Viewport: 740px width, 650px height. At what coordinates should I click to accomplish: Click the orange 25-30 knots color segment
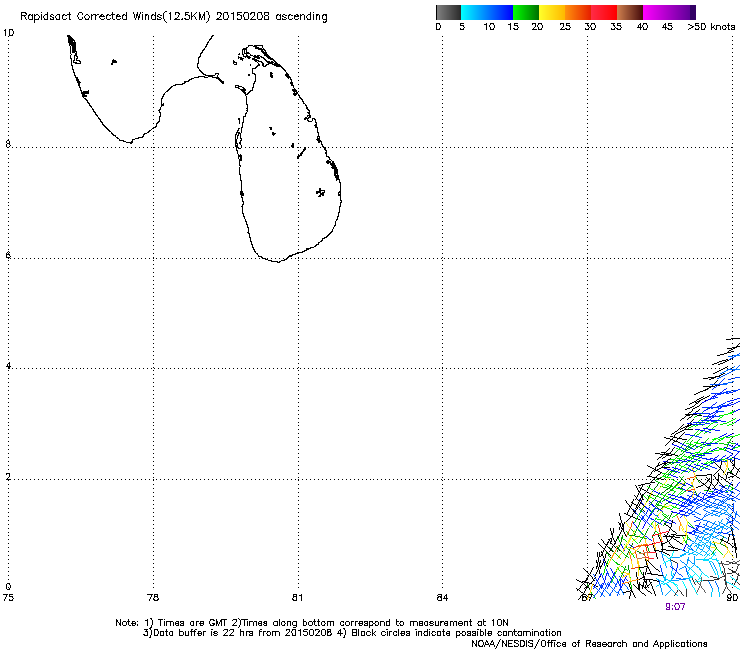(578, 12)
